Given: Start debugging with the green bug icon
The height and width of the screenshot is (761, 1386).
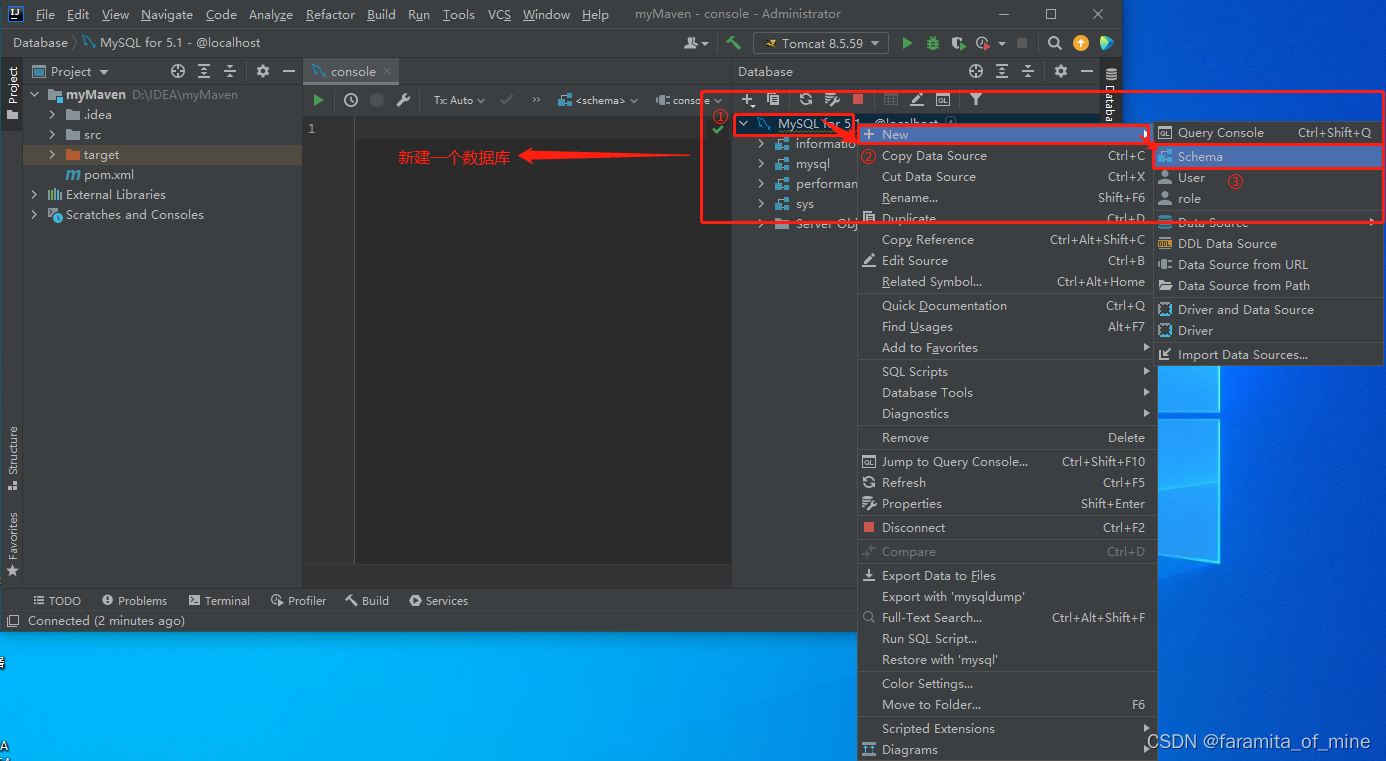Looking at the screenshot, I should (933, 43).
